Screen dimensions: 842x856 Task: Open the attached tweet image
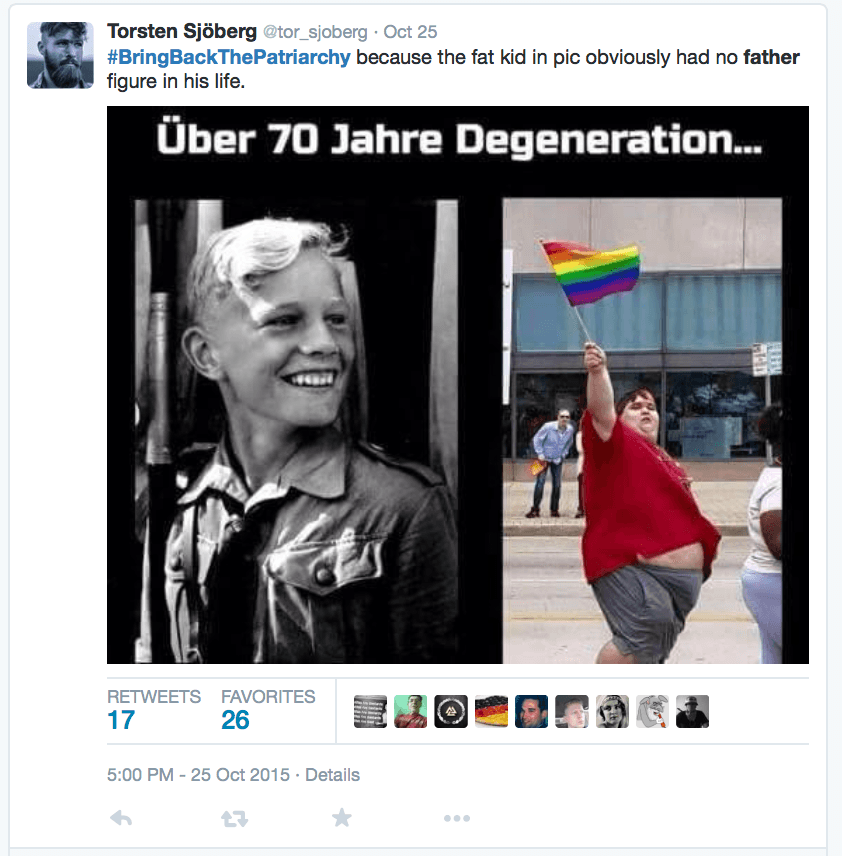(x=458, y=385)
